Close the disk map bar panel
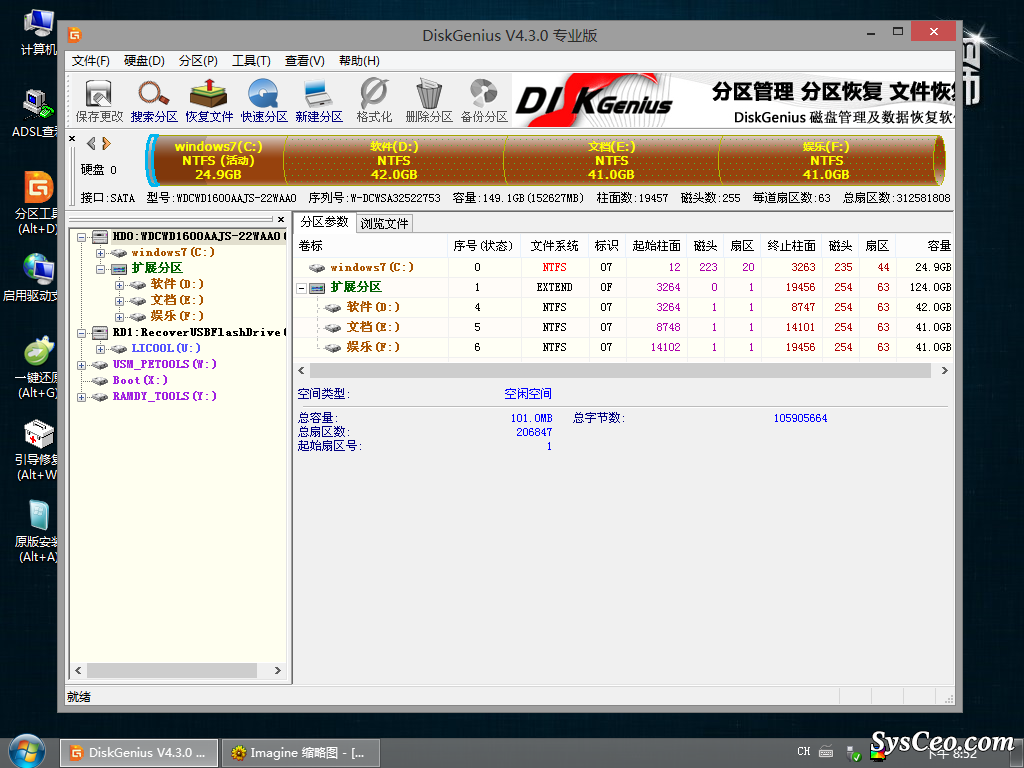 [72, 138]
